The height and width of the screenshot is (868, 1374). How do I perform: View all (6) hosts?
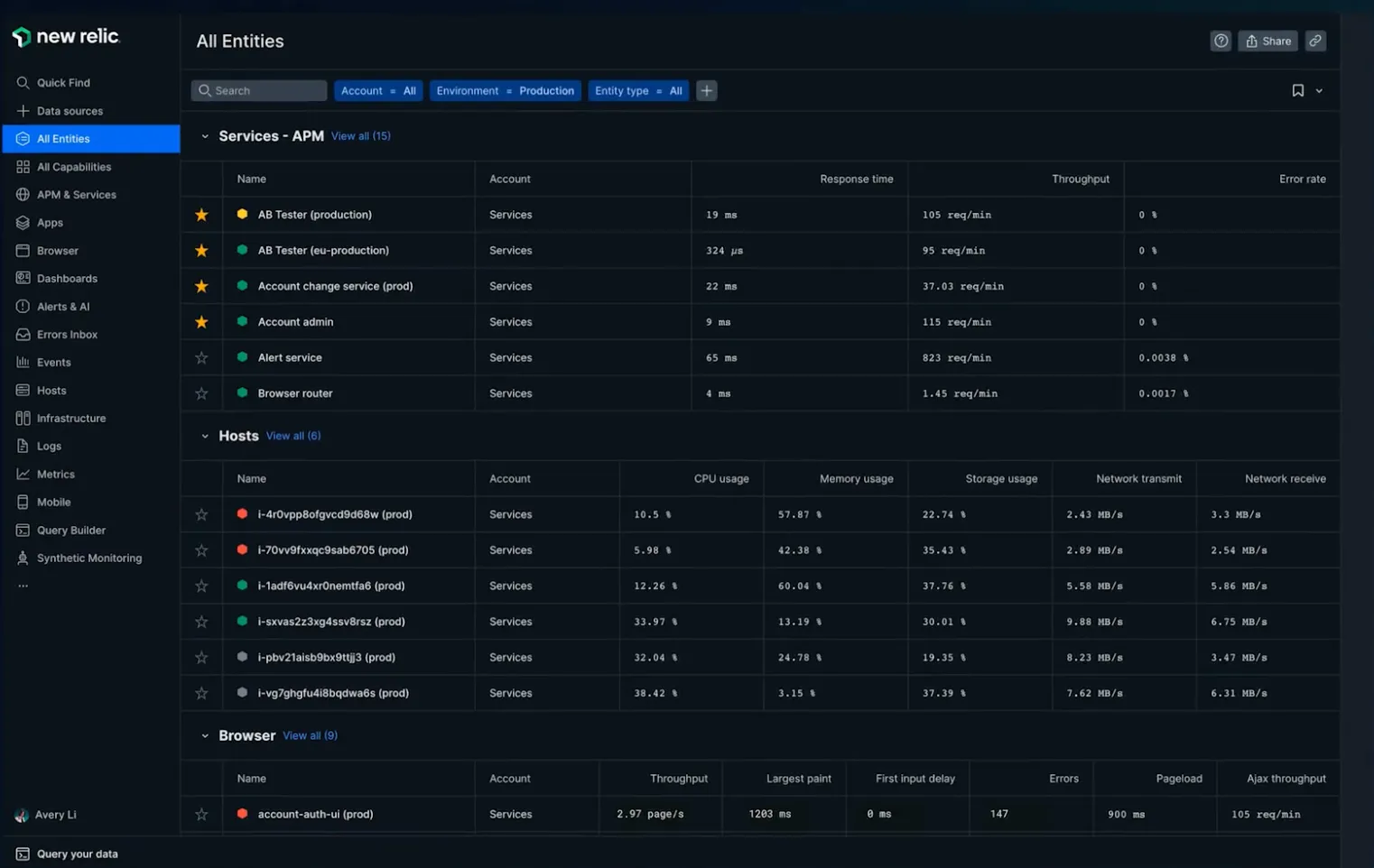tap(293, 436)
